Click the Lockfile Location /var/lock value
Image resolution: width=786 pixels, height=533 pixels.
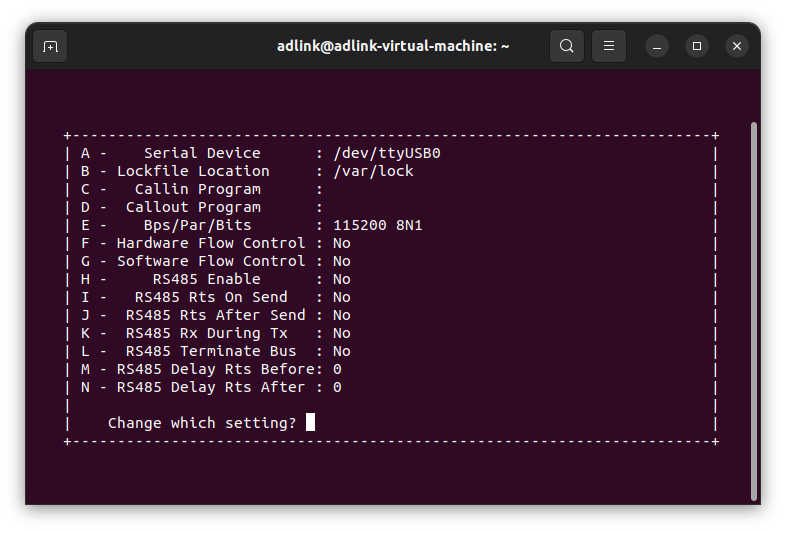pyautogui.click(x=373, y=171)
